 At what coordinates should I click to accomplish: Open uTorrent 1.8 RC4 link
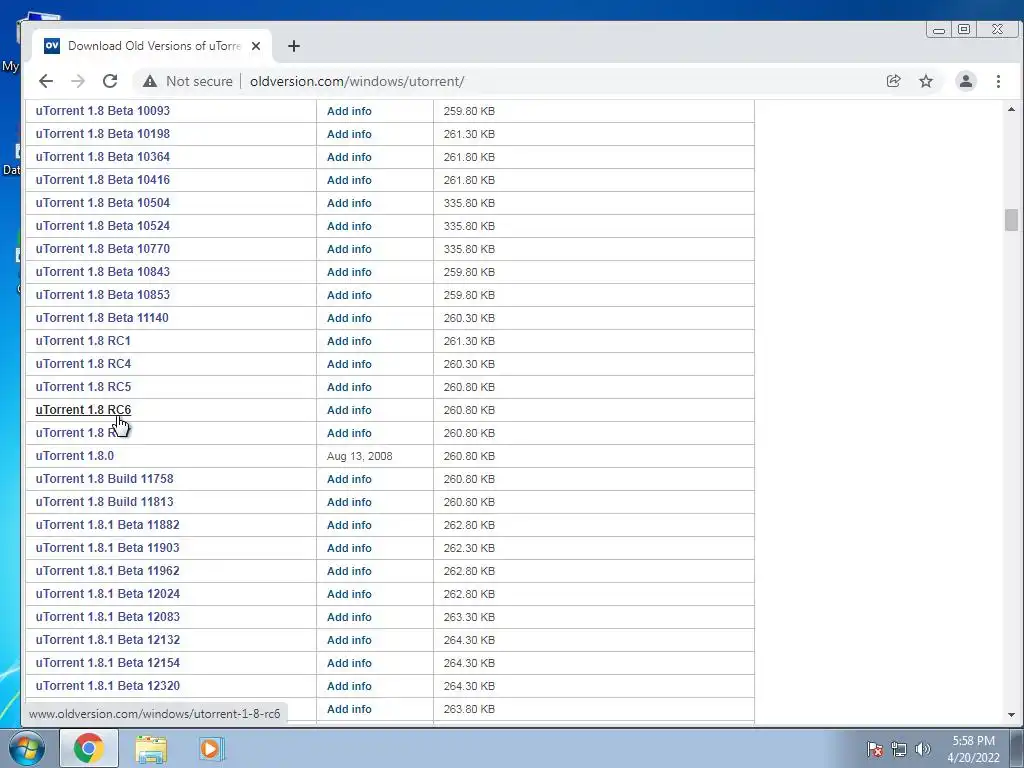[x=83, y=364]
